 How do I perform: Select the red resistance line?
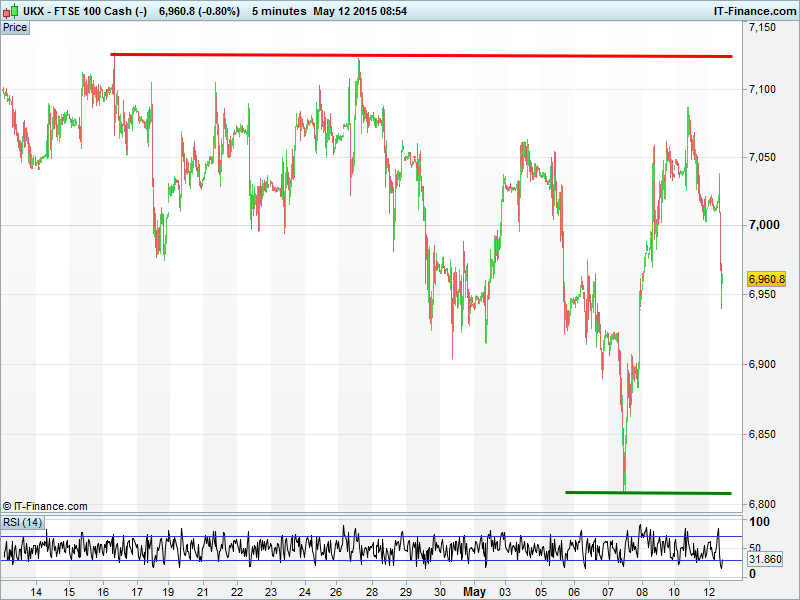pos(421,55)
